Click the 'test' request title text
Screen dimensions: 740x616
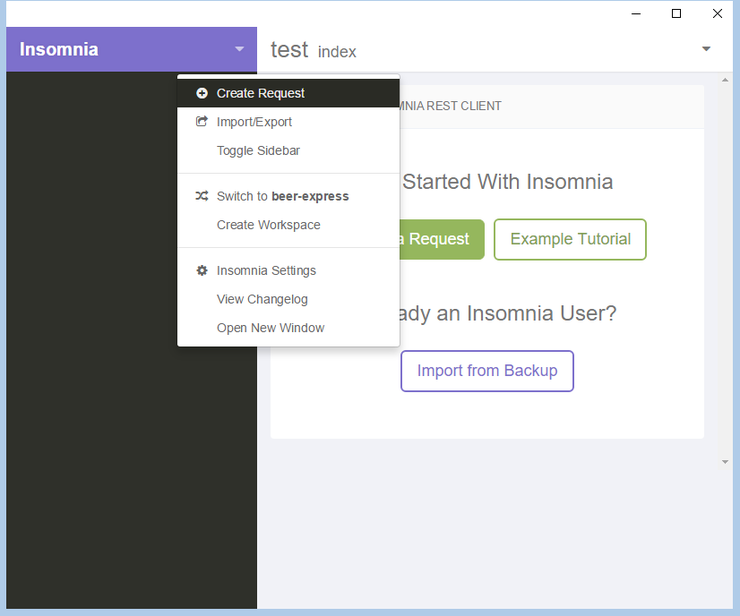click(x=289, y=50)
